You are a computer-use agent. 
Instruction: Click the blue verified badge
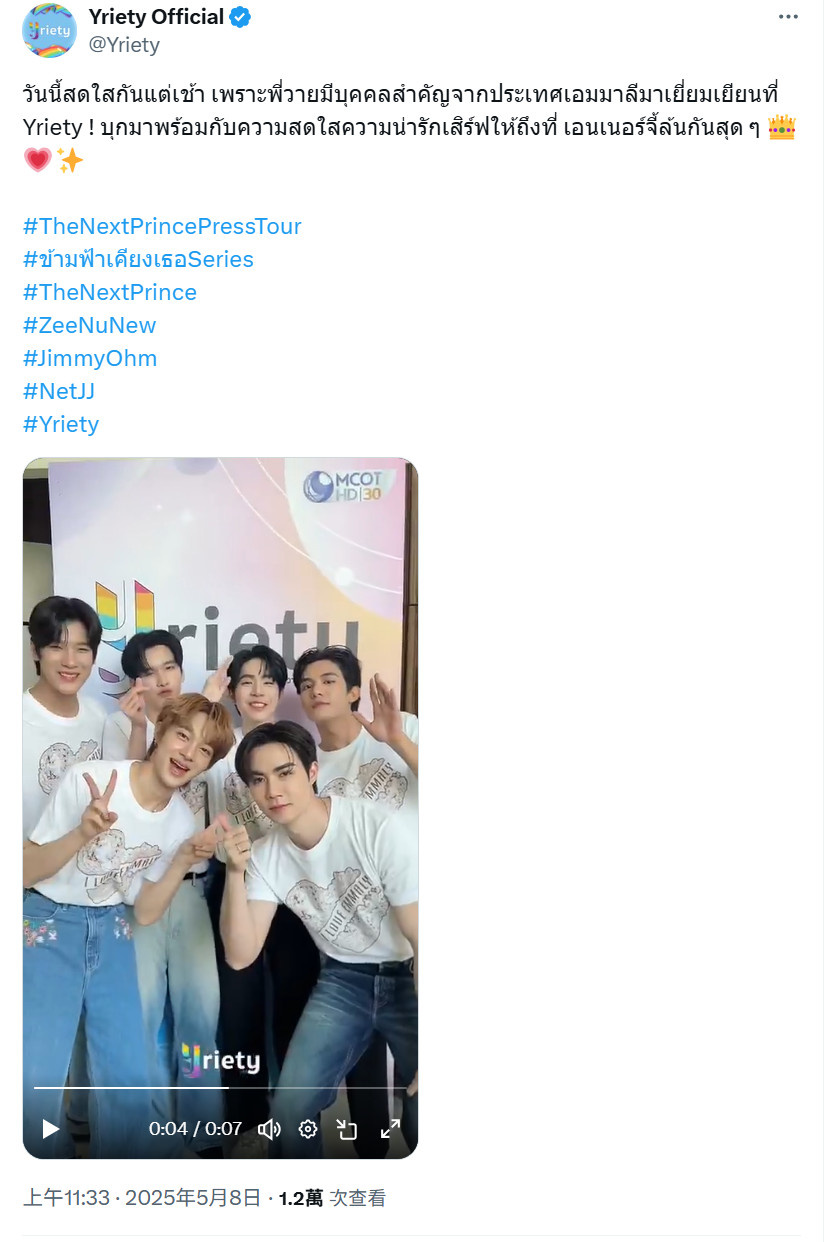(x=241, y=17)
